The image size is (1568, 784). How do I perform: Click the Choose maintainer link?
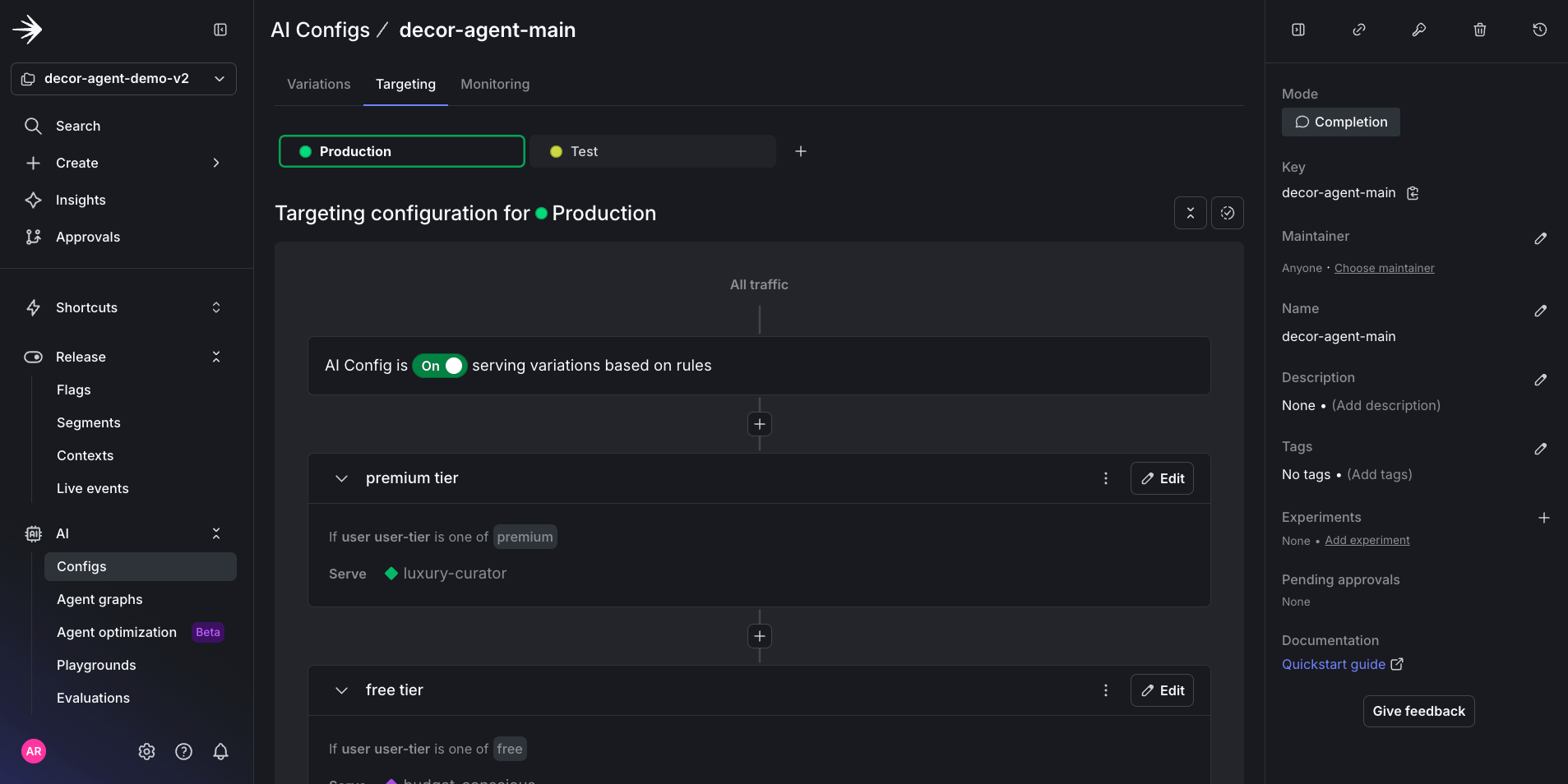[x=1385, y=268]
